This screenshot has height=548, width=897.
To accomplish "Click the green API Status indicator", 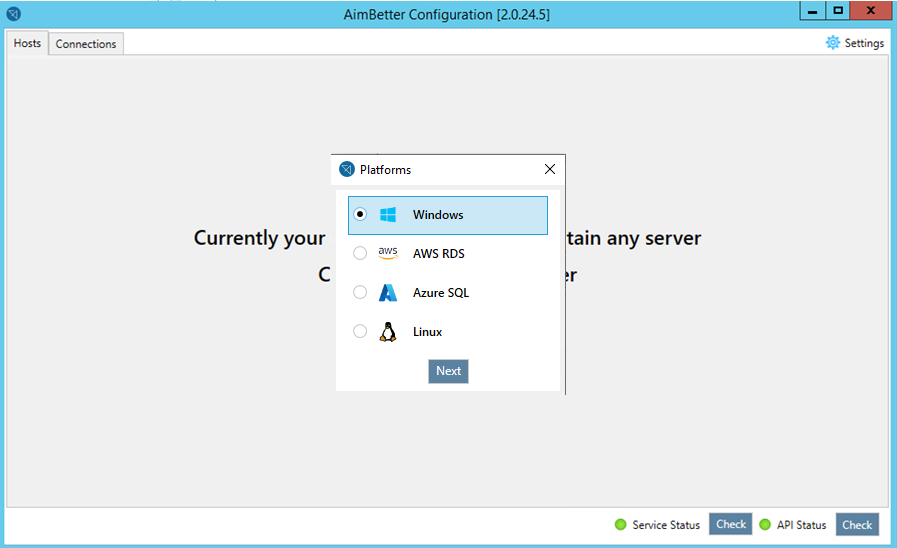I will [765, 525].
